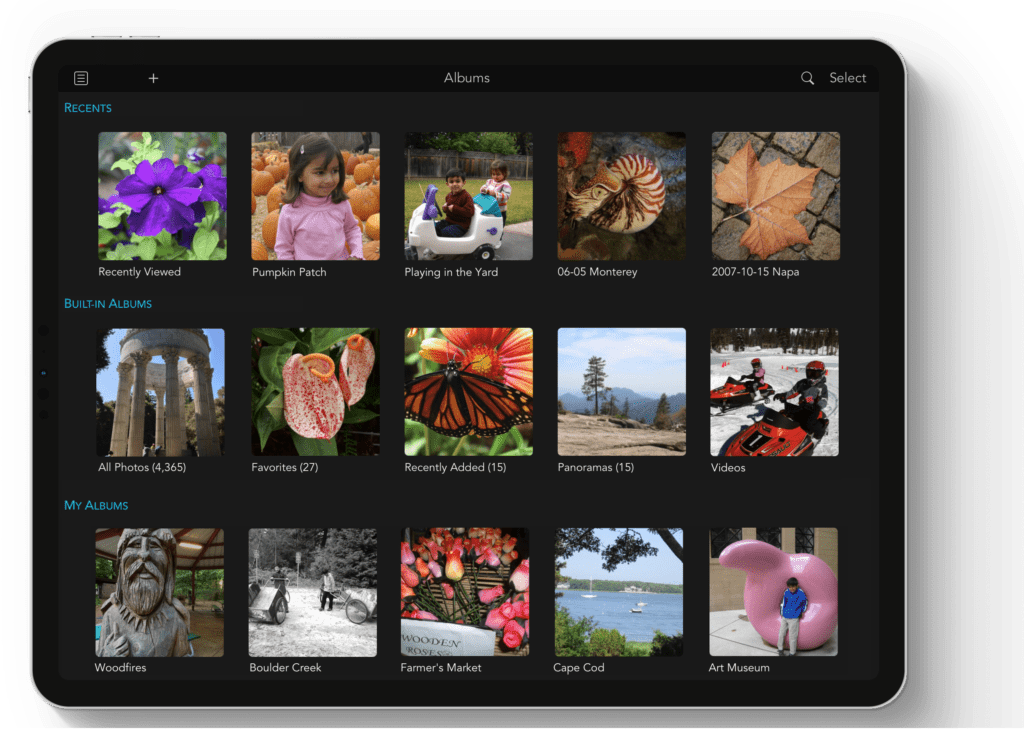Open Boulder Creek album thumbnail
1024x746 pixels.
[313, 592]
